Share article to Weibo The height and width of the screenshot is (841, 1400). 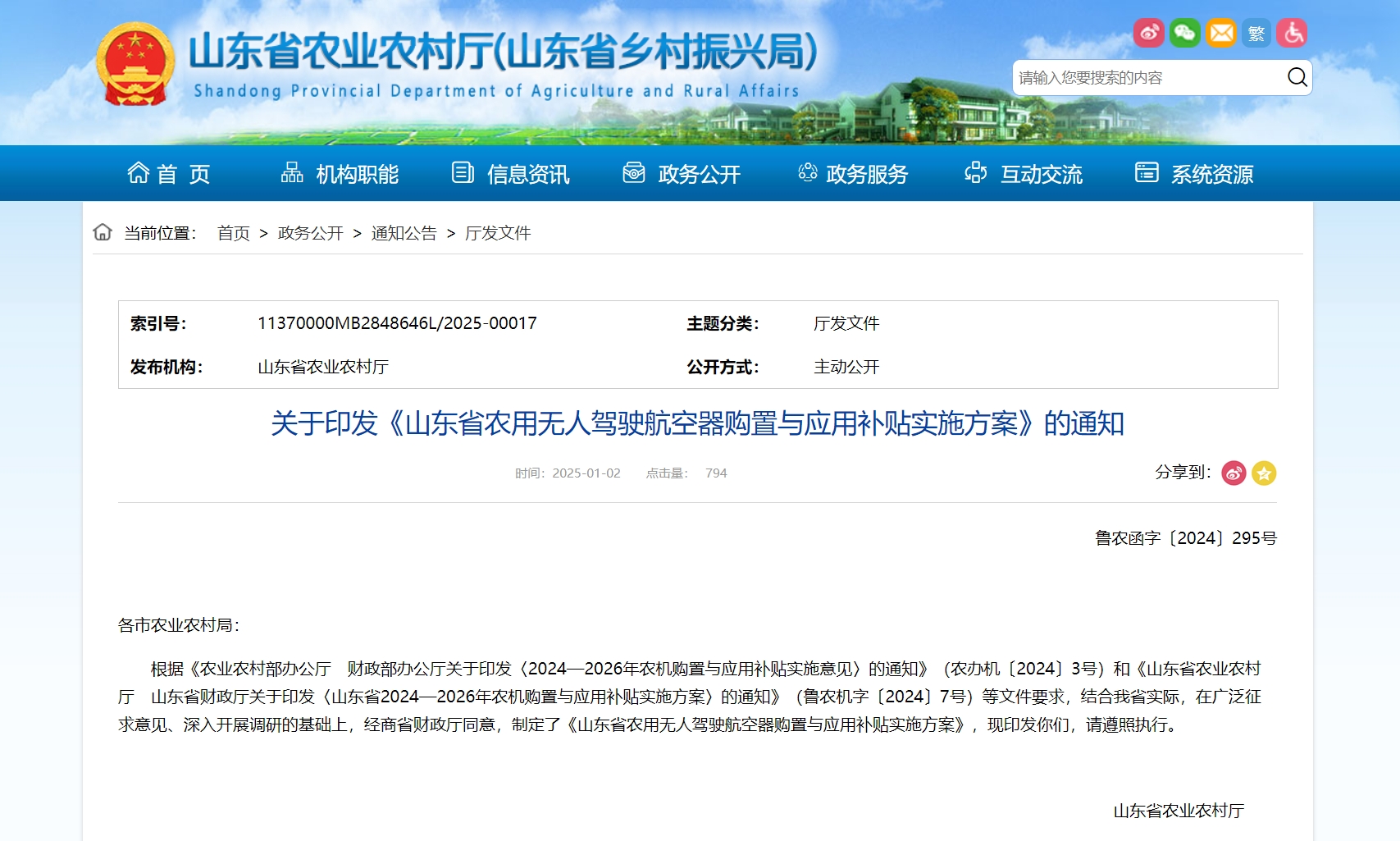pyautogui.click(x=1234, y=473)
